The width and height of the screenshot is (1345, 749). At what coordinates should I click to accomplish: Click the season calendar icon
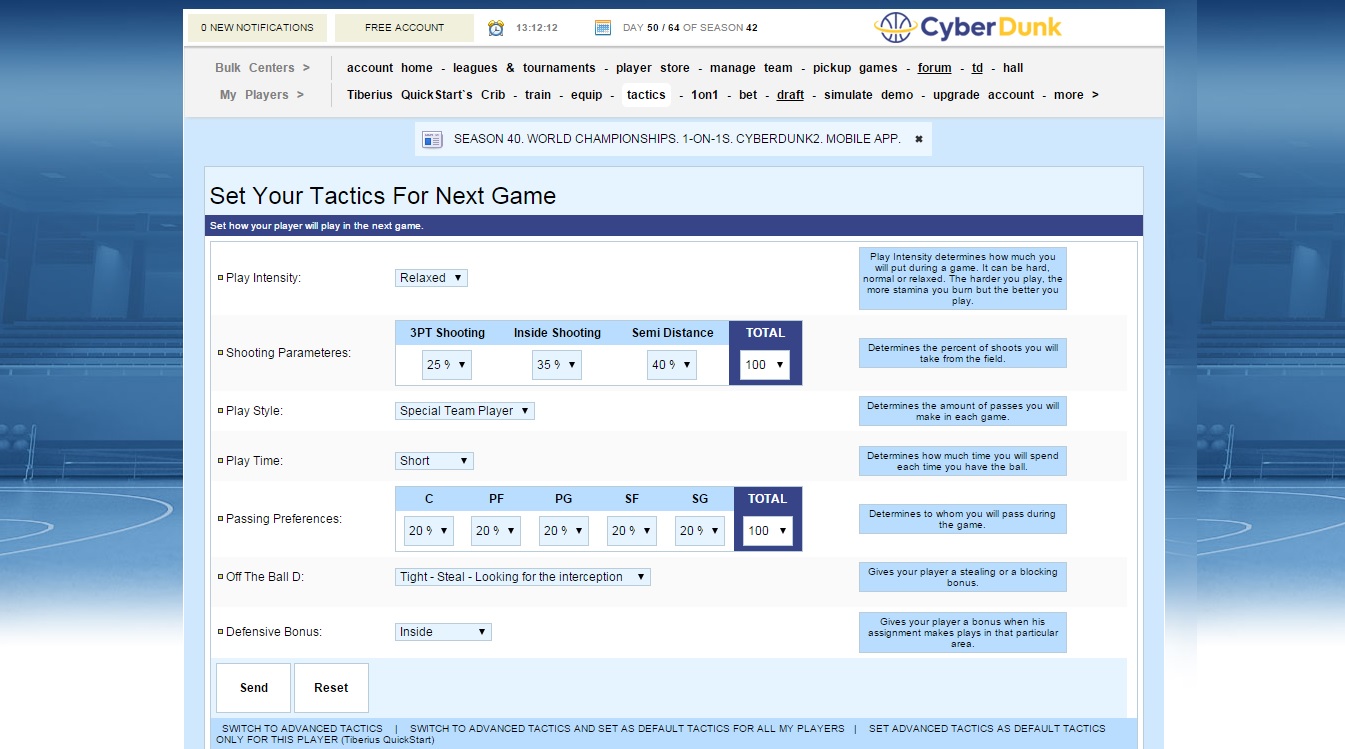tap(603, 28)
